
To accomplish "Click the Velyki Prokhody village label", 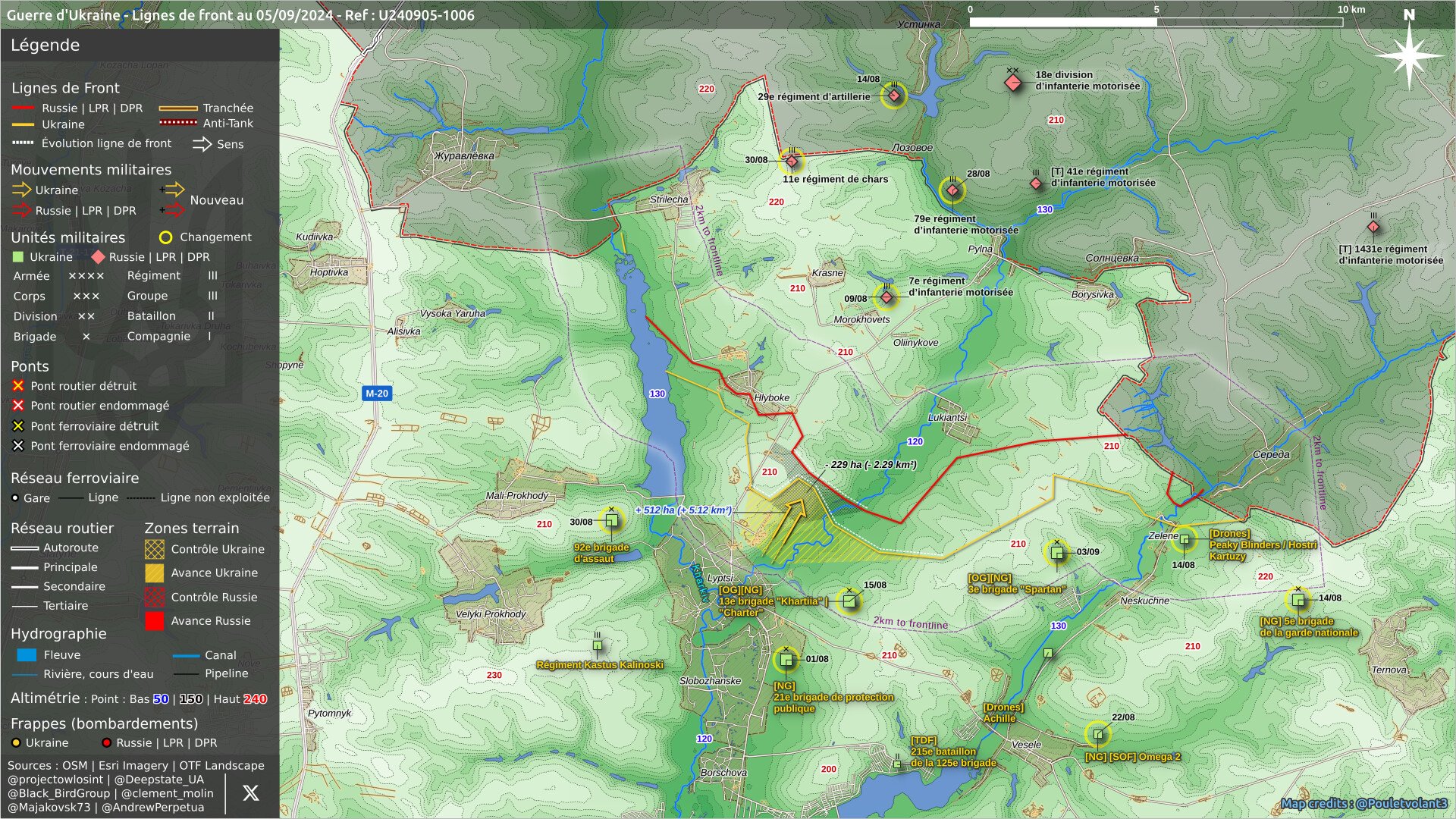I will point(490,614).
